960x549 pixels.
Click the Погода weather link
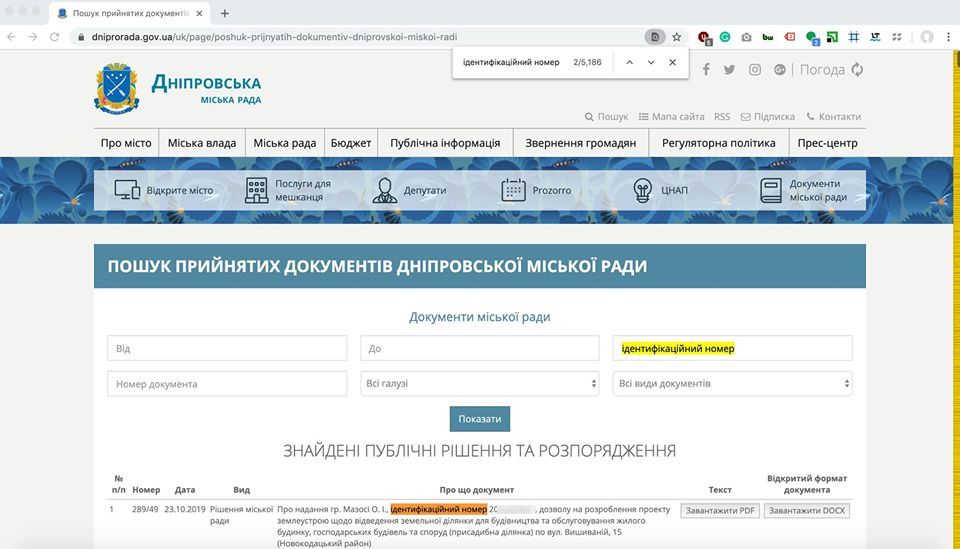point(822,70)
